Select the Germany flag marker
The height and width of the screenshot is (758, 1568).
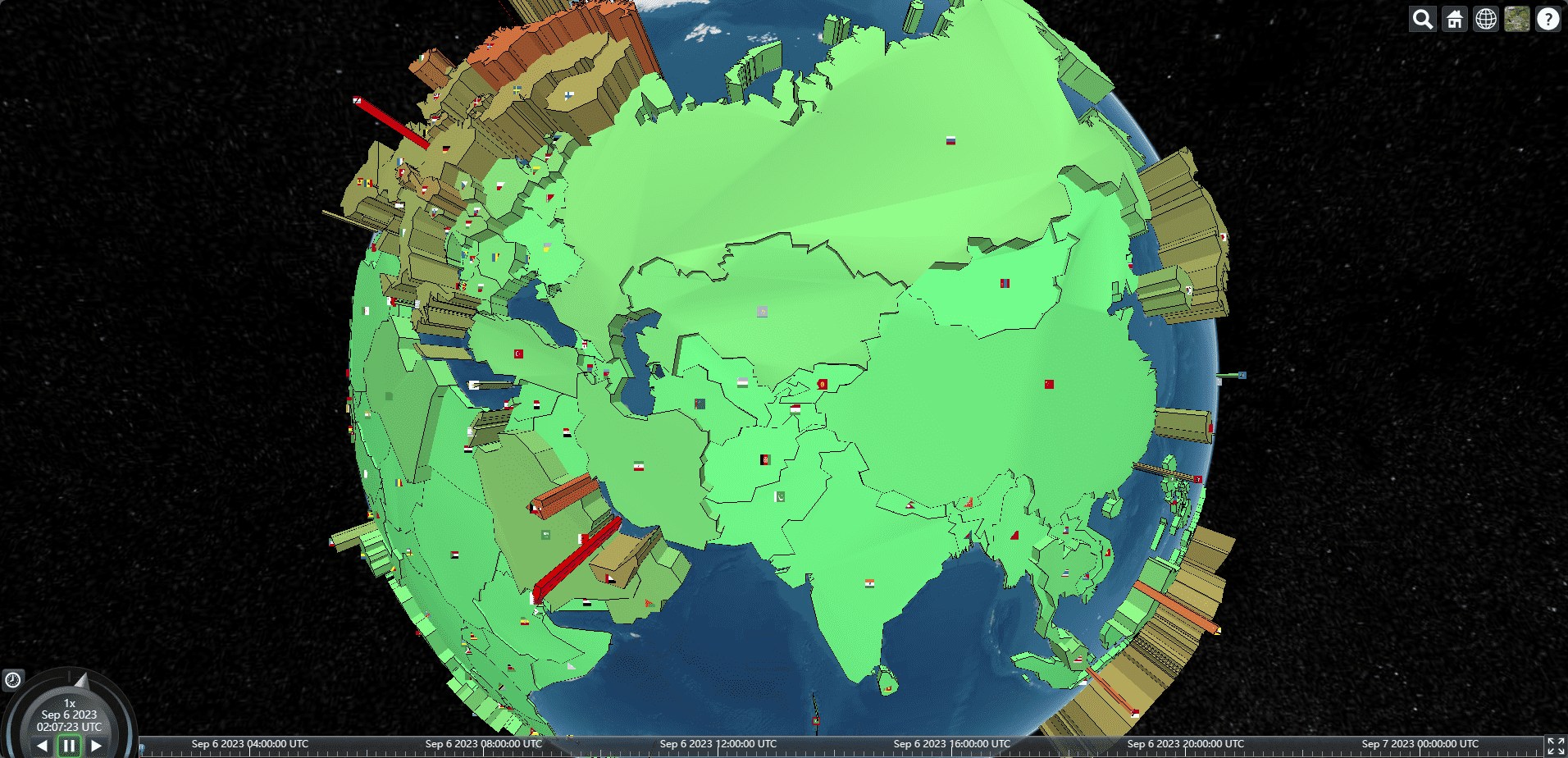(x=445, y=149)
